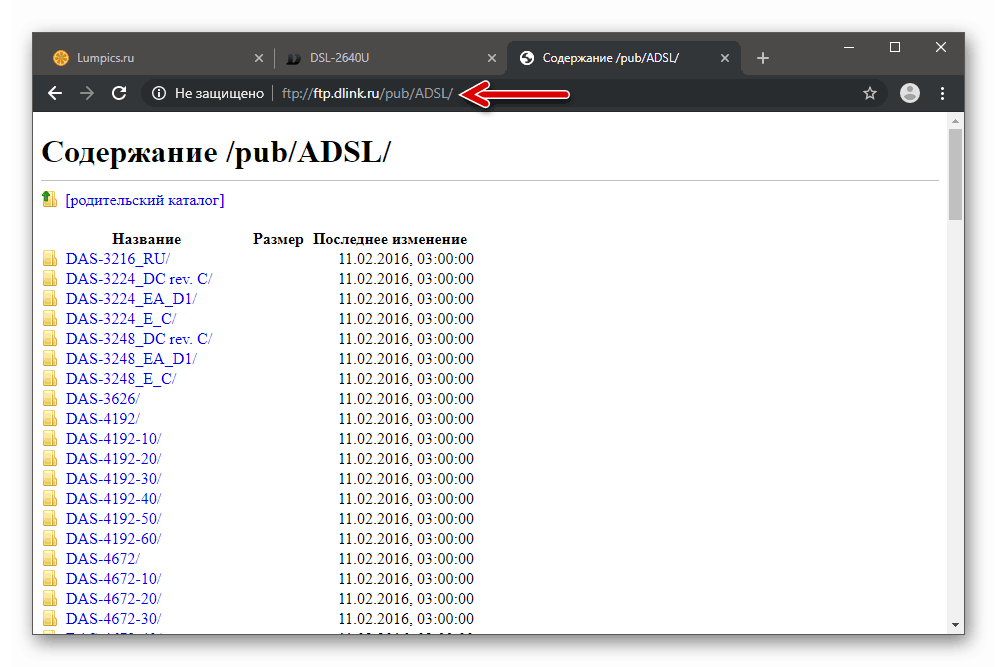997x667 pixels.
Task: Click the page heading 'Содержание /pub/ADSL/'
Action: pyautogui.click(x=216, y=153)
